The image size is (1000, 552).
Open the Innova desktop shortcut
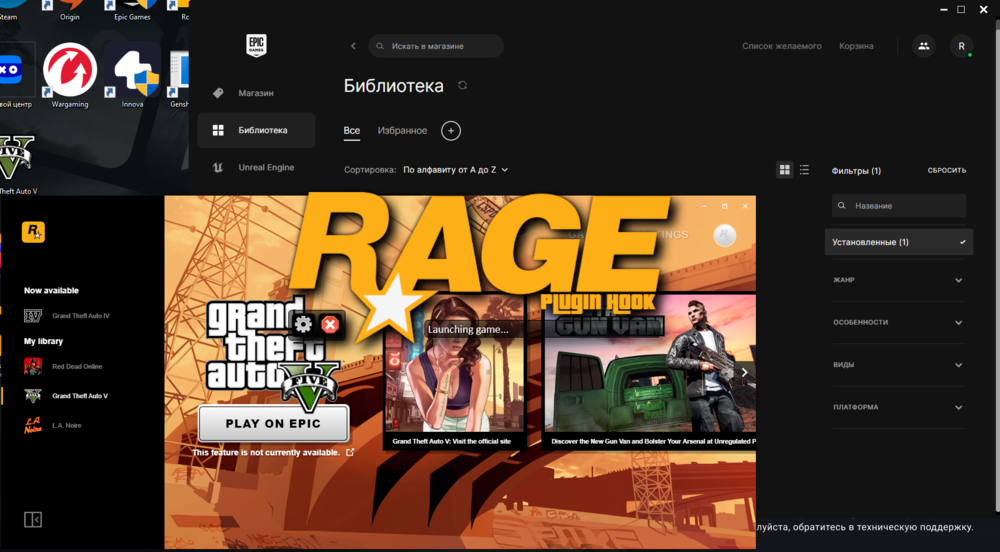(133, 75)
